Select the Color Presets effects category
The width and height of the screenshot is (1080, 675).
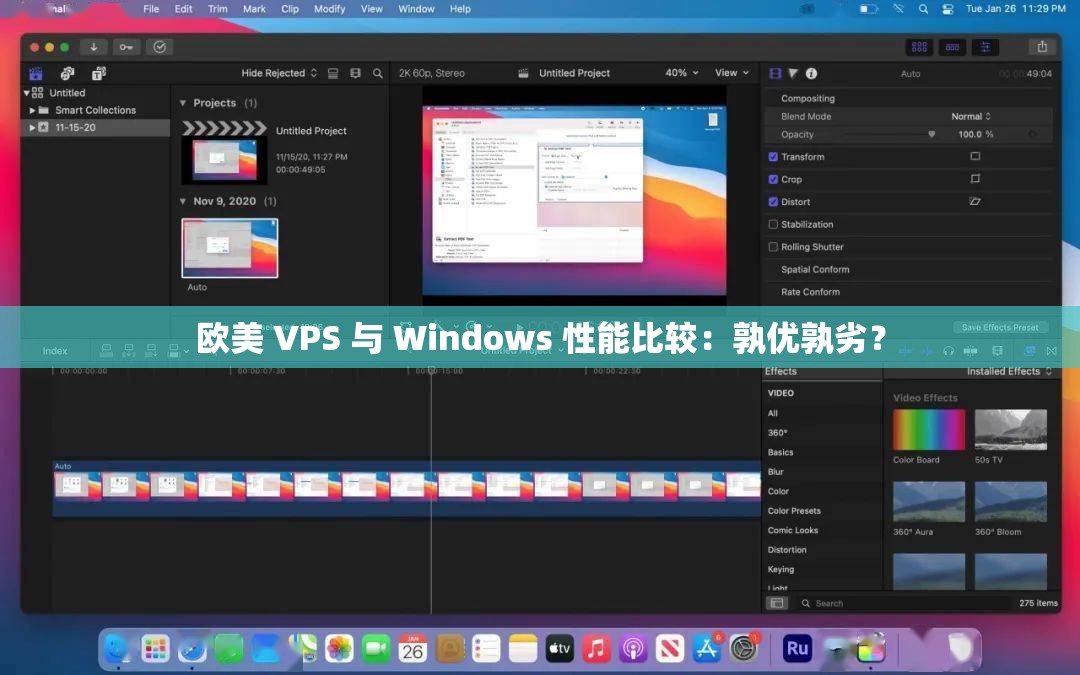794,511
